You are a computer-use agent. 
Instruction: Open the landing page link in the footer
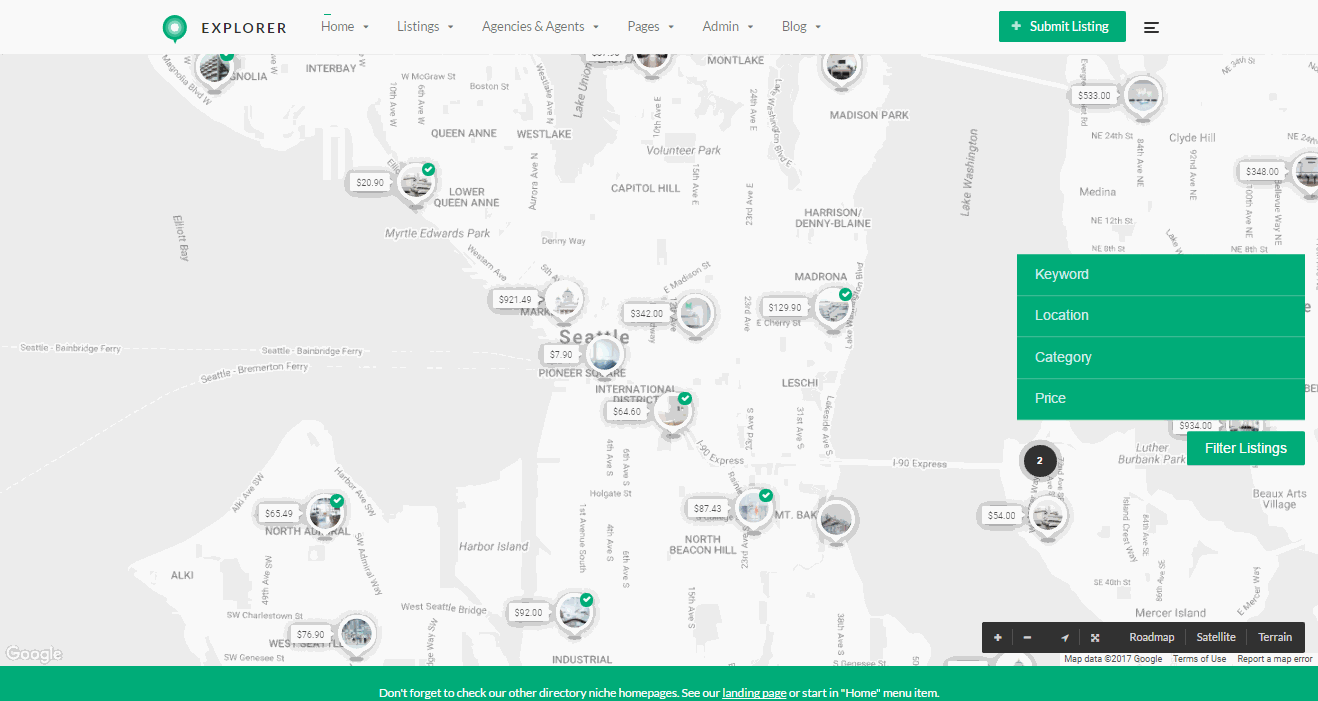click(x=754, y=692)
